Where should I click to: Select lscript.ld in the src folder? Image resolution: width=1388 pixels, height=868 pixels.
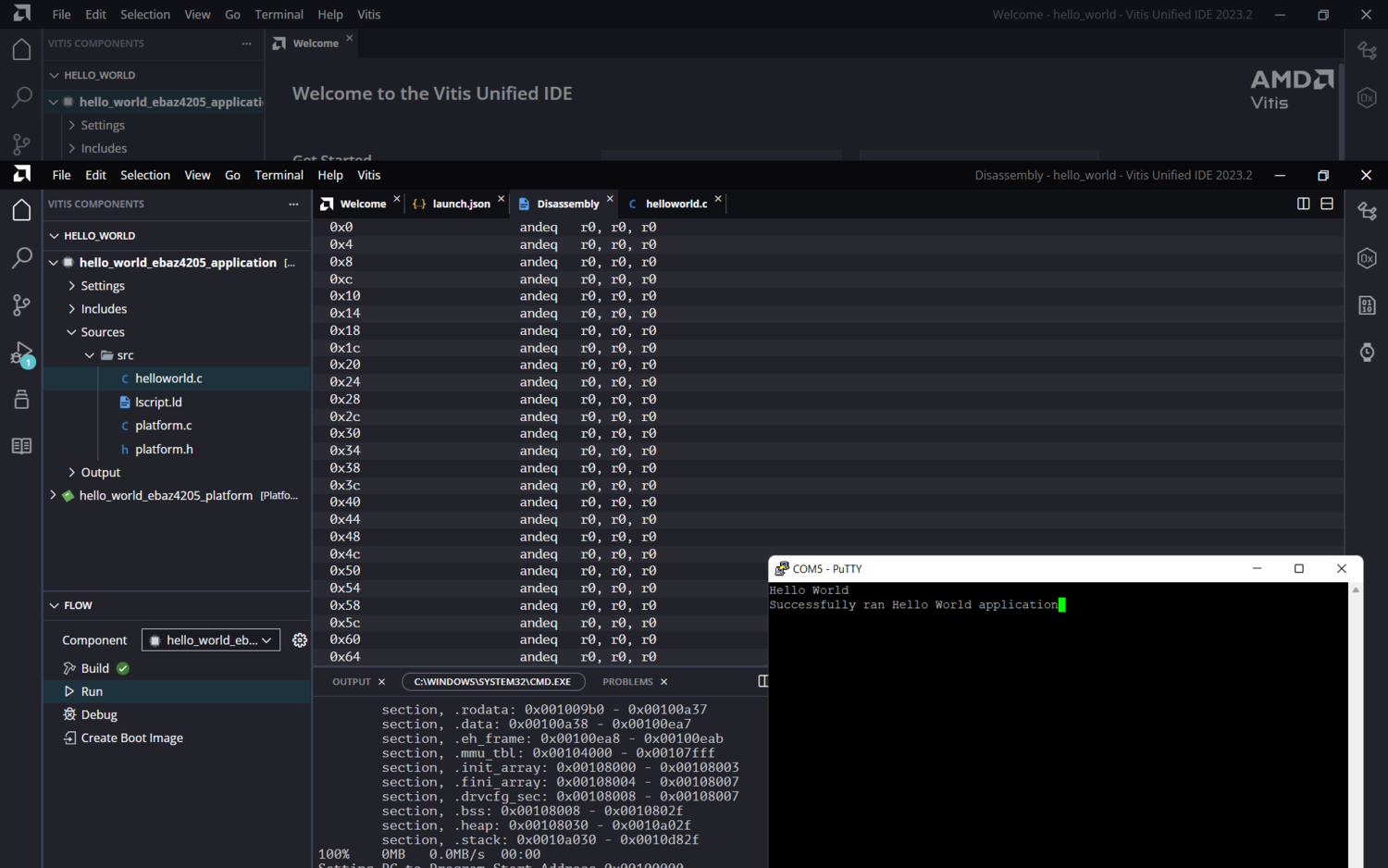click(x=158, y=402)
